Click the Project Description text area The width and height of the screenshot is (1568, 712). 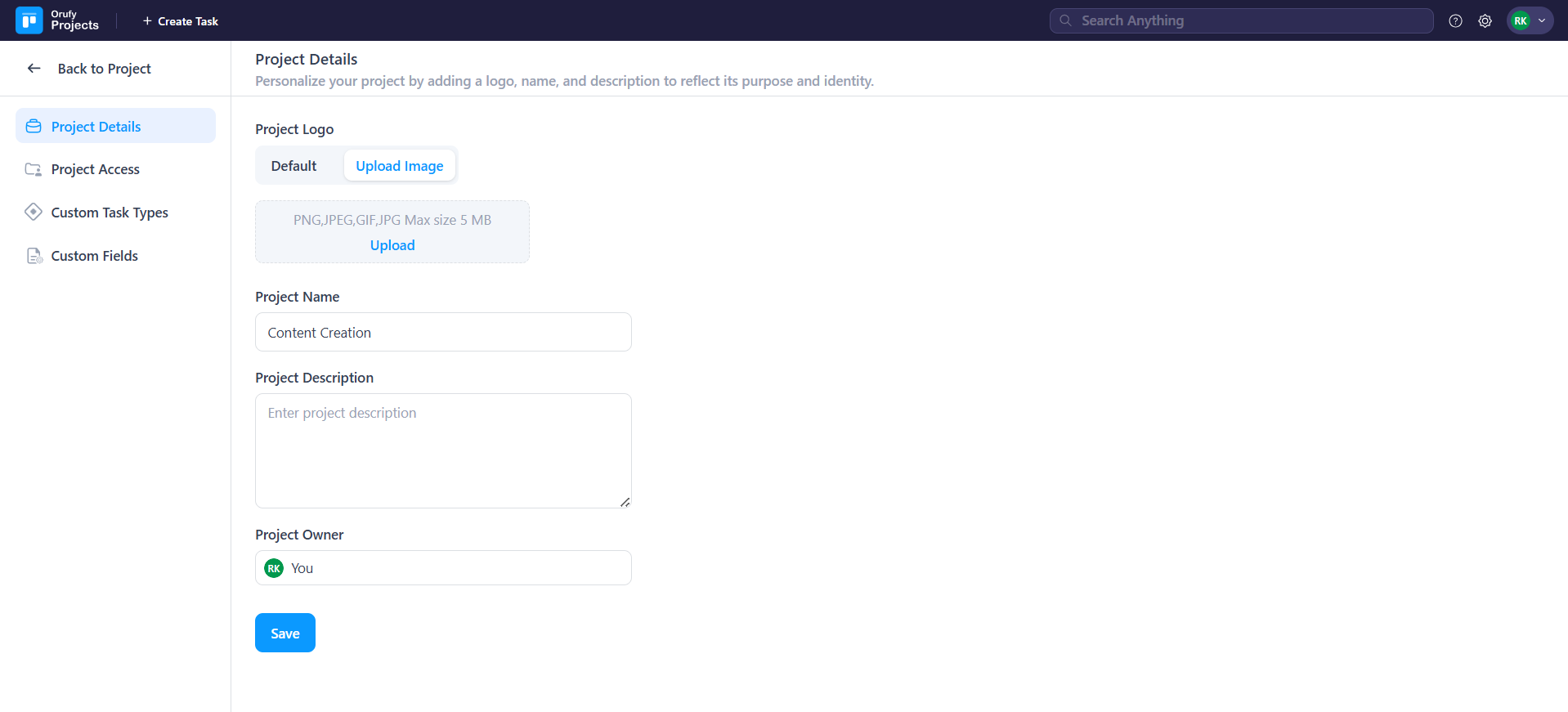(443, 450)
